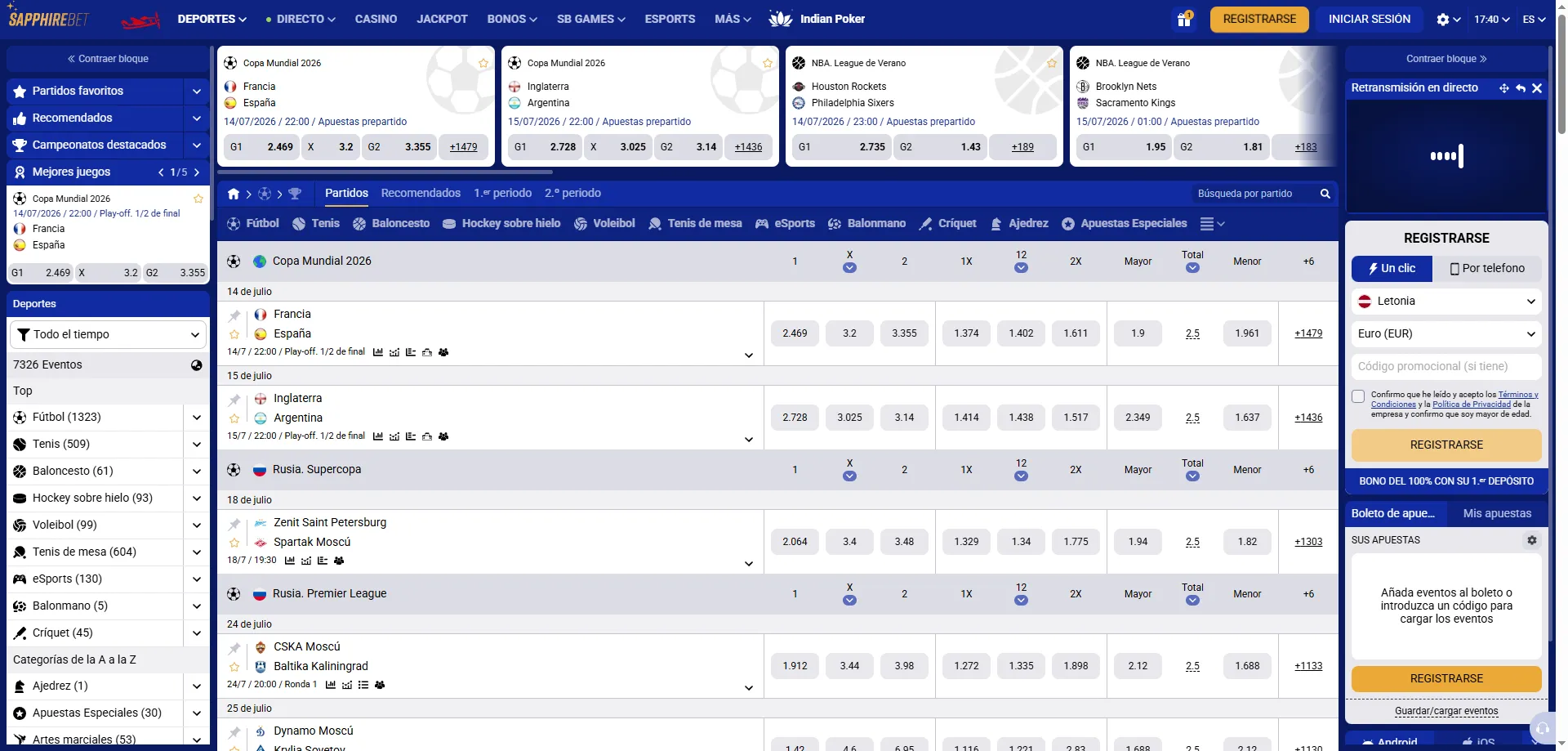Pin the Francia–España match

[234, 315]
